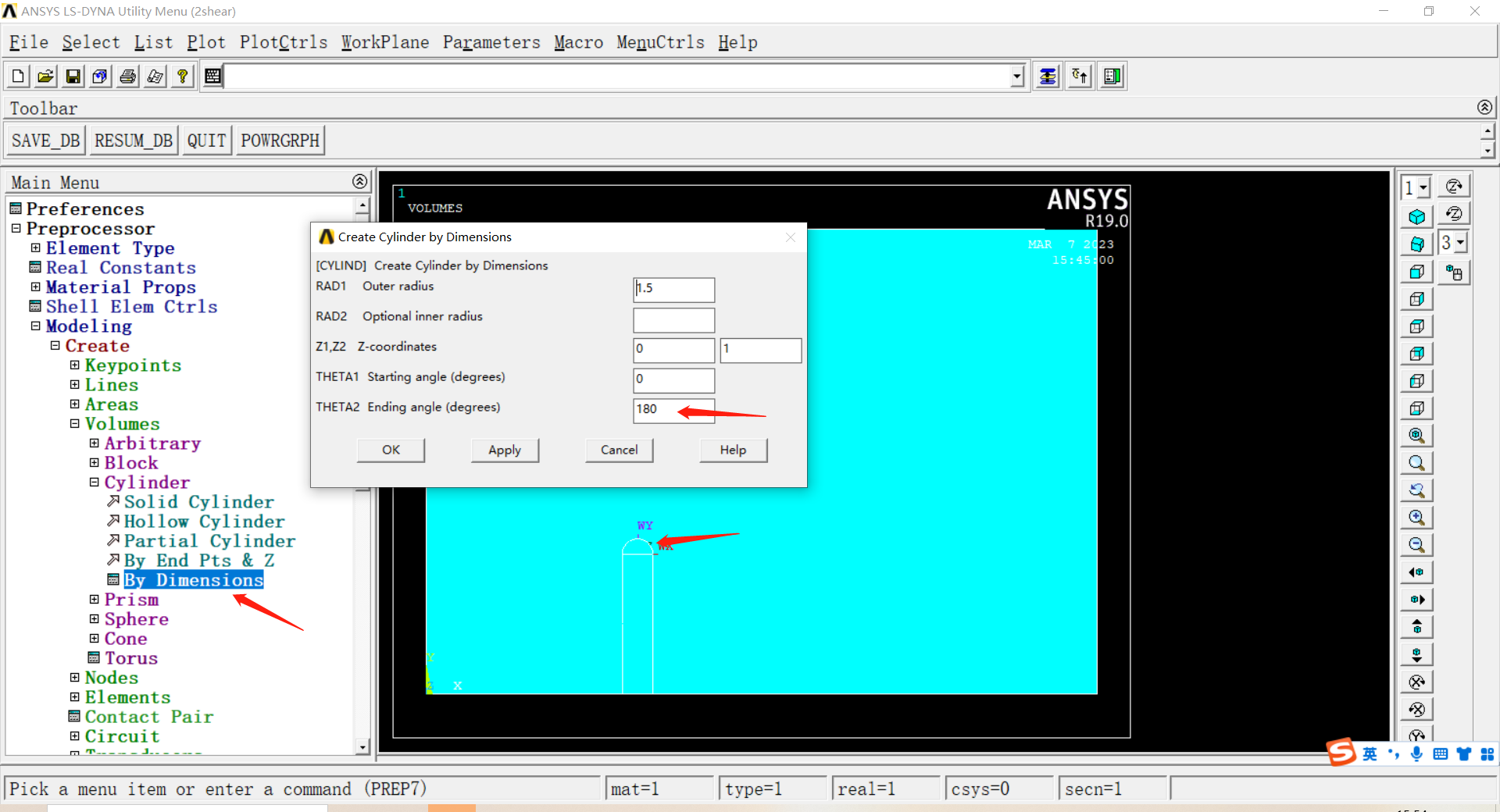Select Solid Cylinder tree item
The image size is (1500, 812).
198,501
